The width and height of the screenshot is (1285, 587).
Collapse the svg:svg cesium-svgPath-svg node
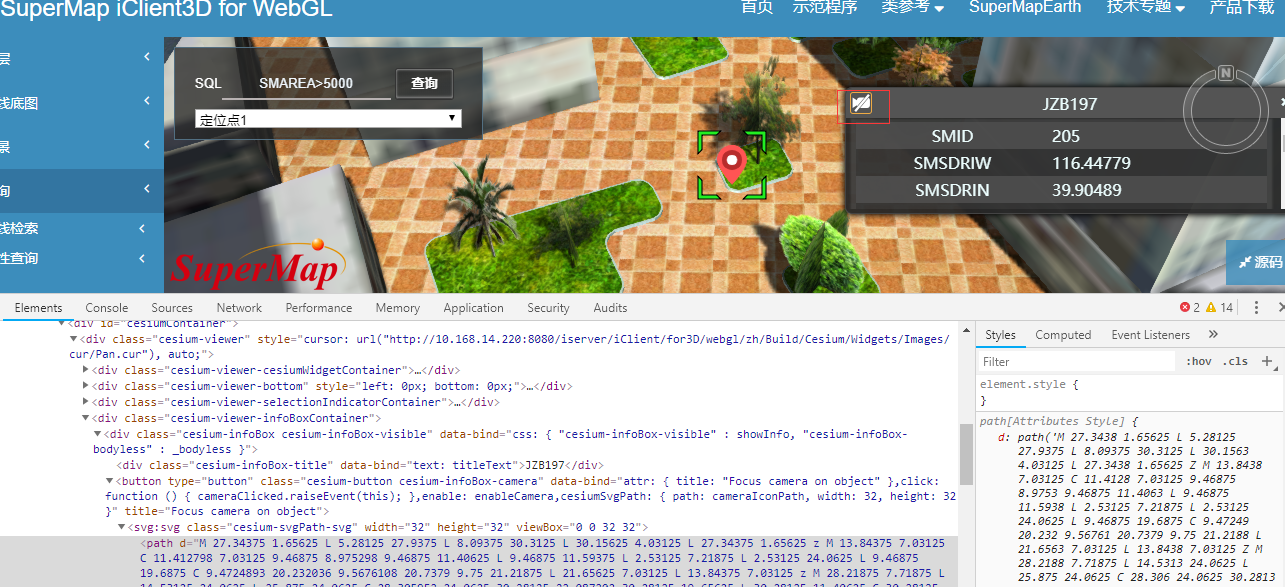tap(121, 527)
